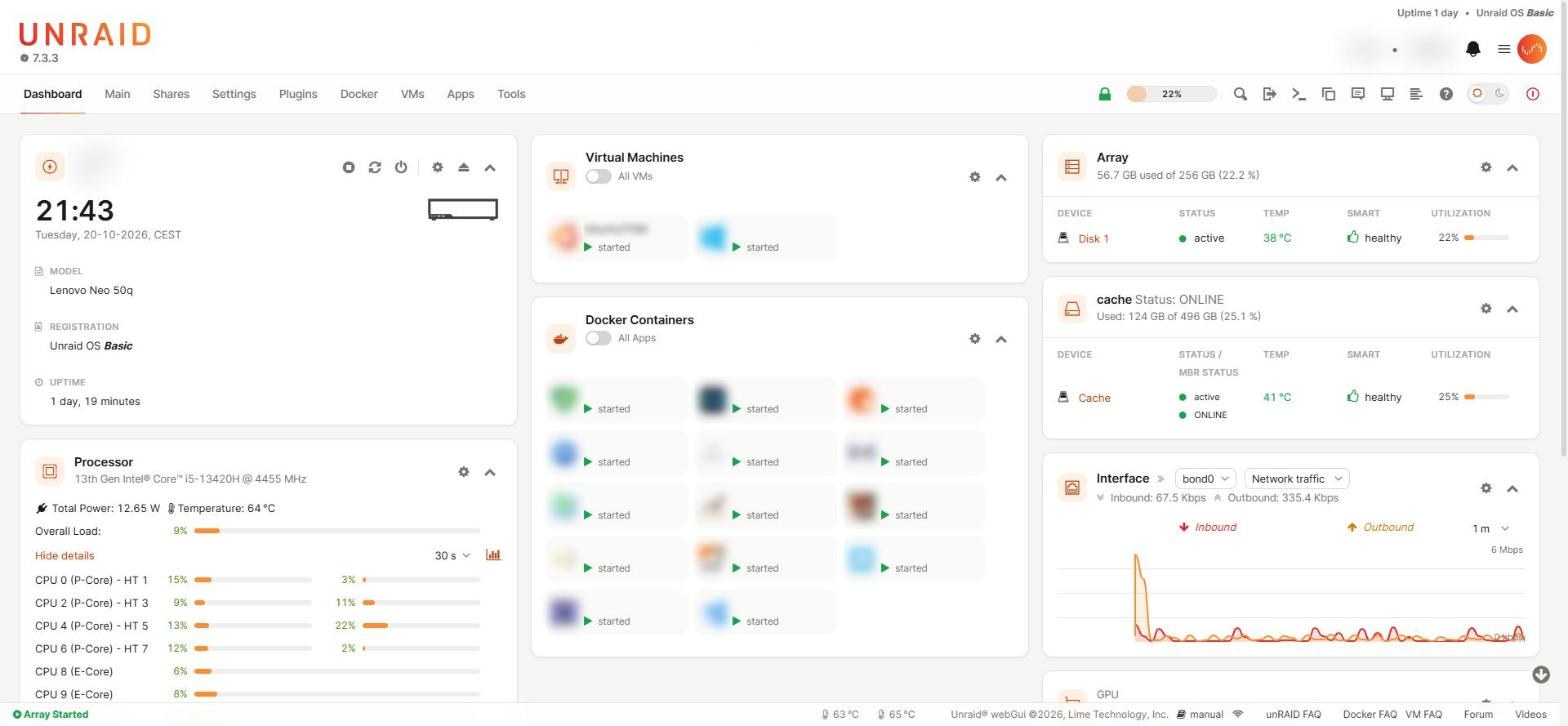Toggle the All Apps switch
Image resolution: width=1568 pixels, height=726 pixels.
(598, 338)
